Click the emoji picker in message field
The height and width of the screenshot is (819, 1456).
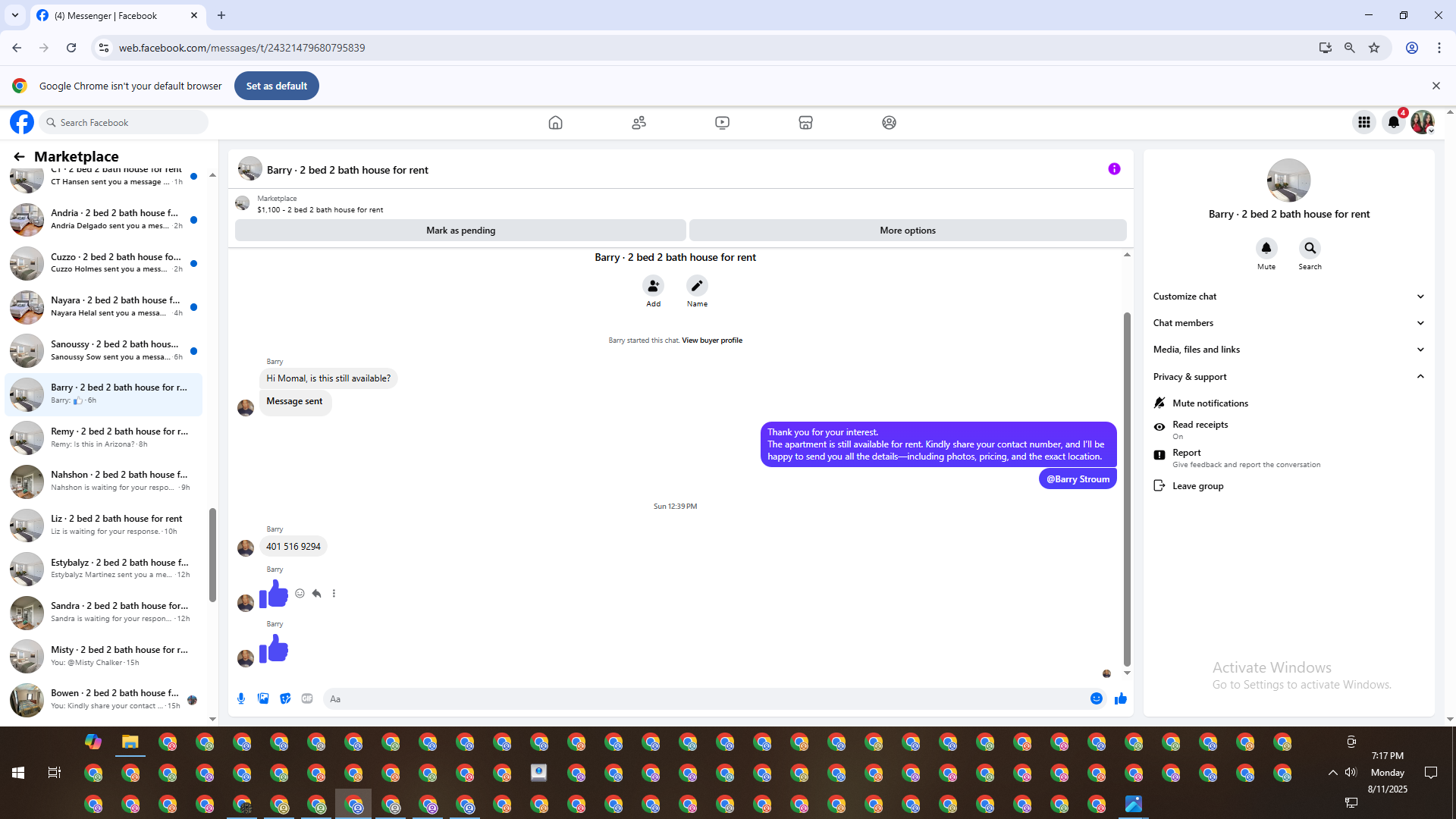coord(1096,698)
